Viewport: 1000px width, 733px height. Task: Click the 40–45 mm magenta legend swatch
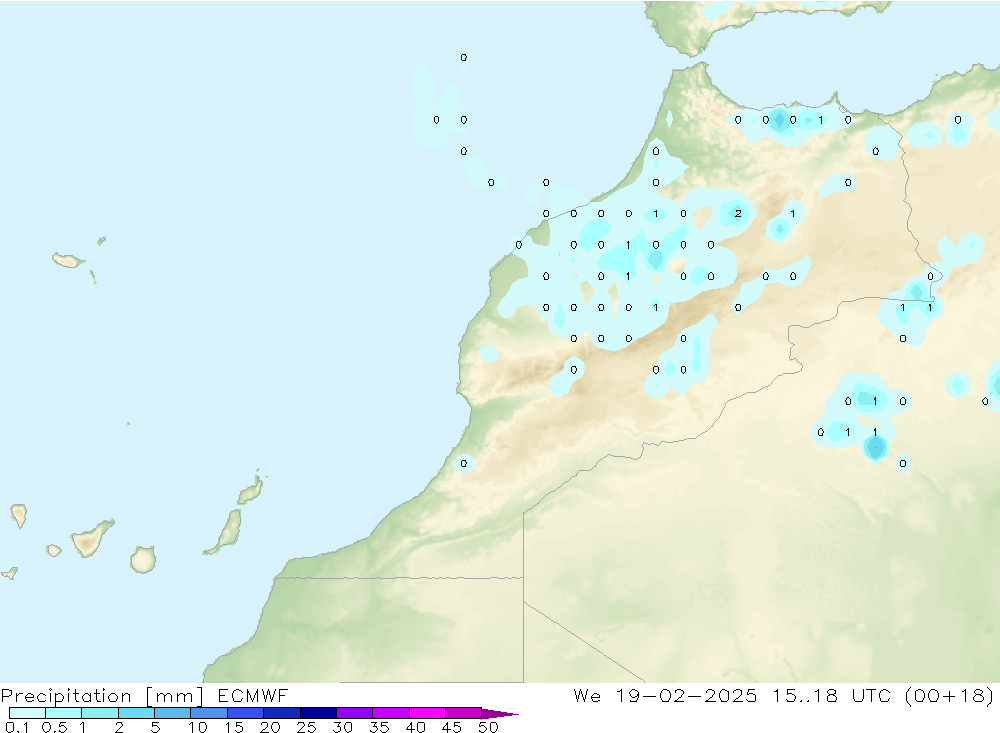pos(427,713)
